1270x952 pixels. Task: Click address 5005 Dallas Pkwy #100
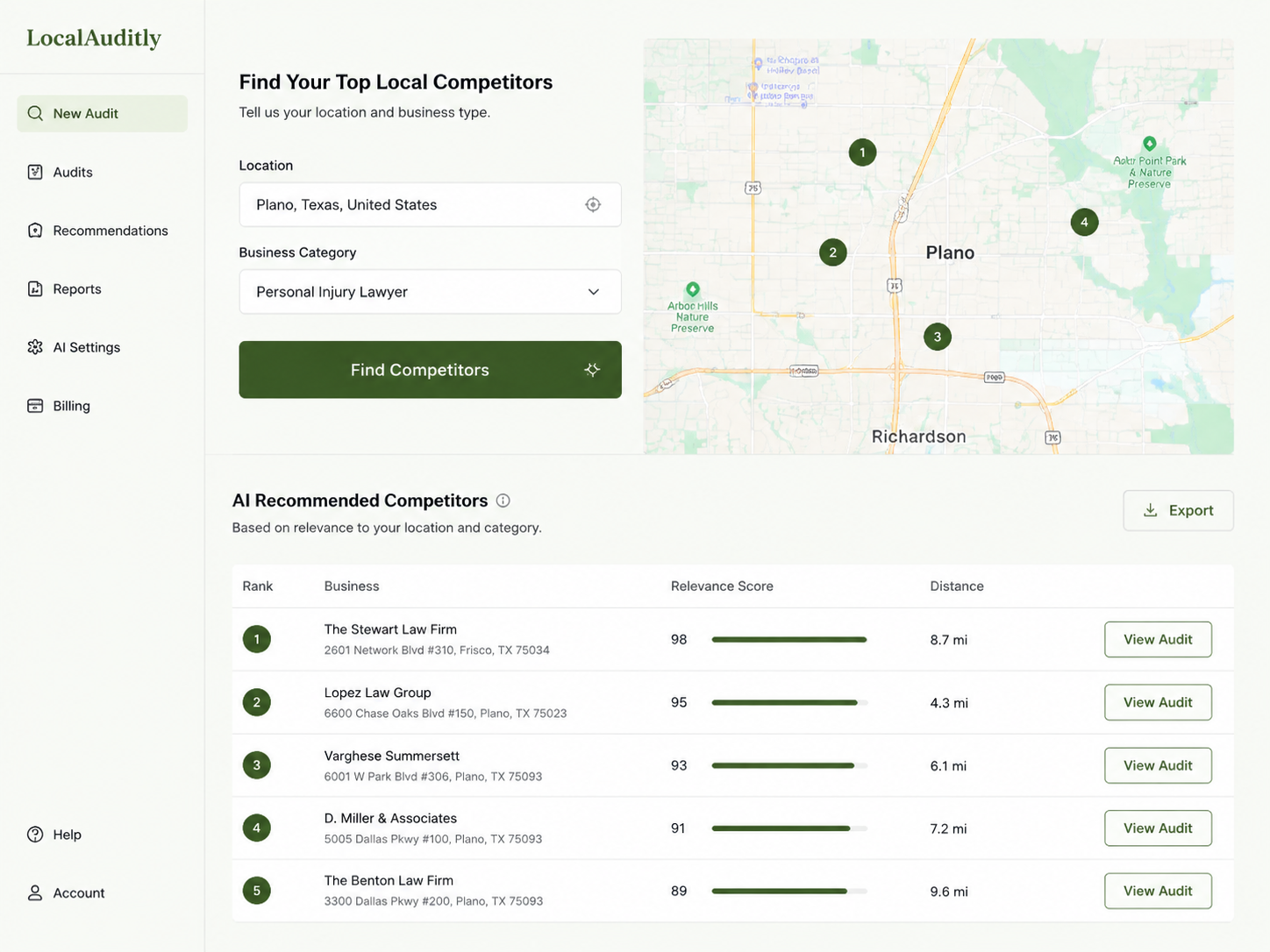pos(433,839)
